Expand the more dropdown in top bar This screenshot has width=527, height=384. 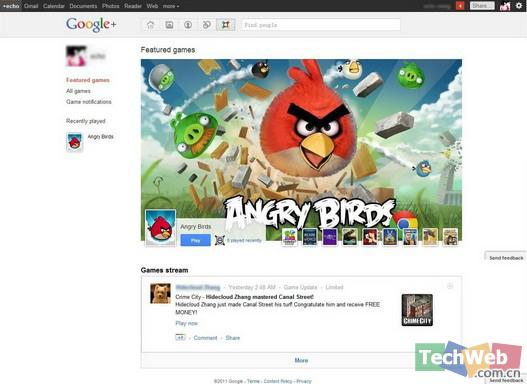[171, 6]
